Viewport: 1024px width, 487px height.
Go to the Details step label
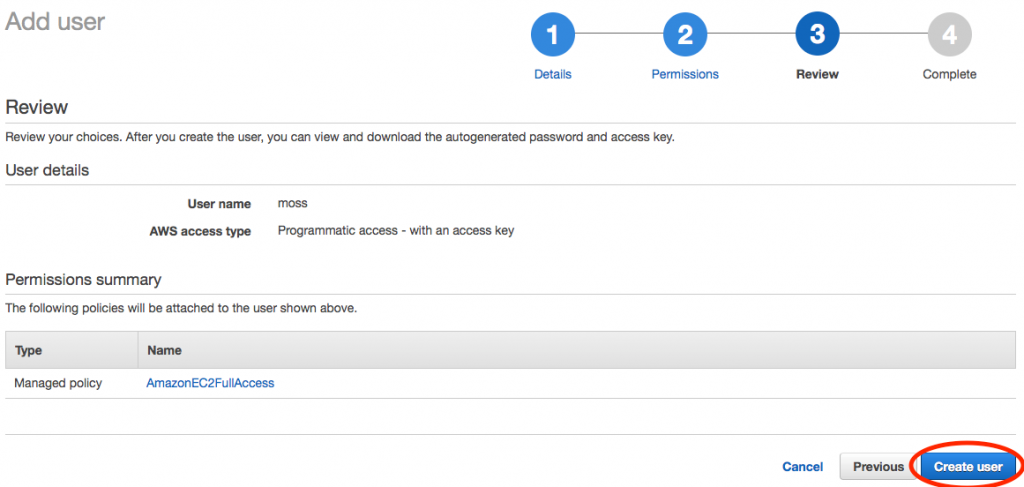[x=552, y=74]
